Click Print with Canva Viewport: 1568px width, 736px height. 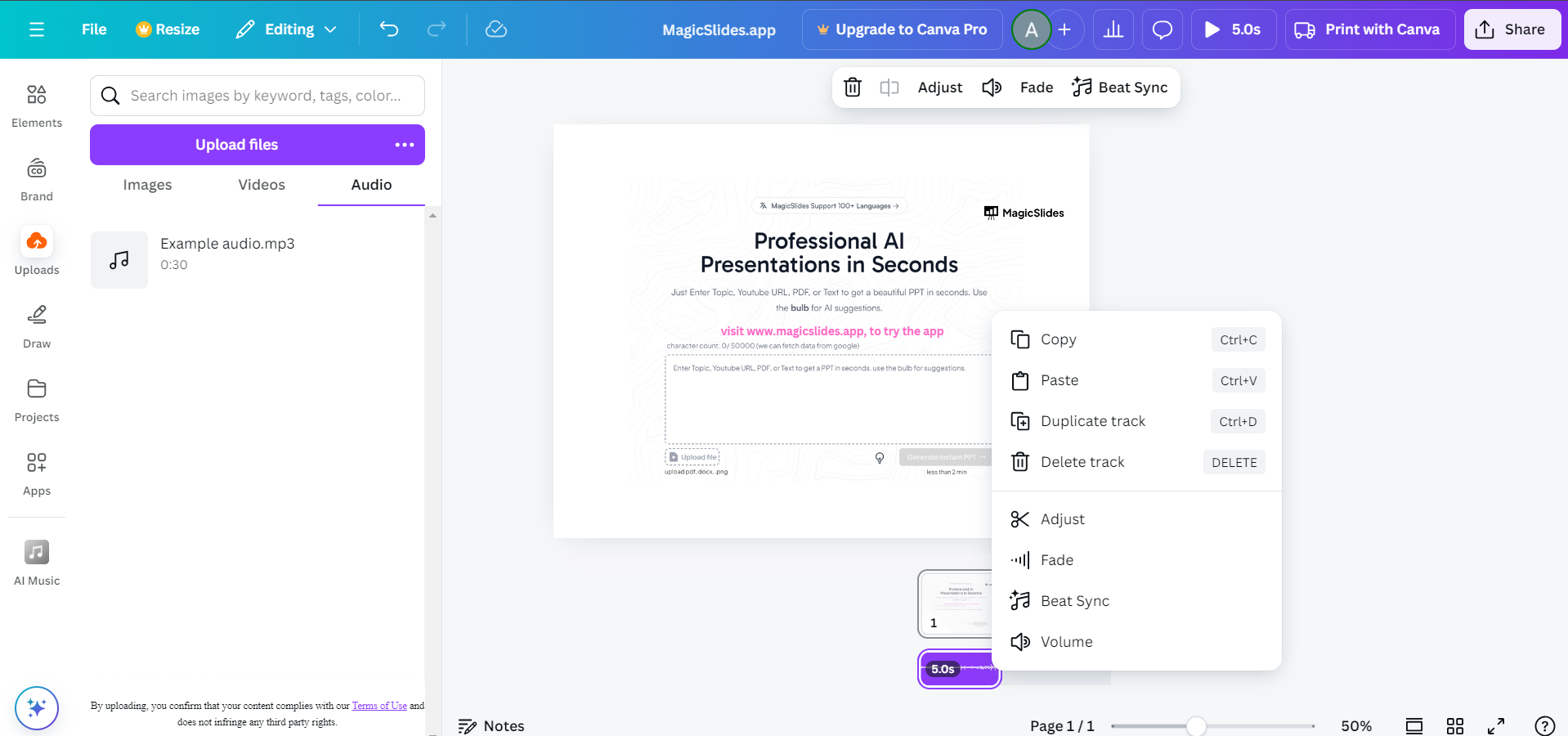coord(1370,29)
